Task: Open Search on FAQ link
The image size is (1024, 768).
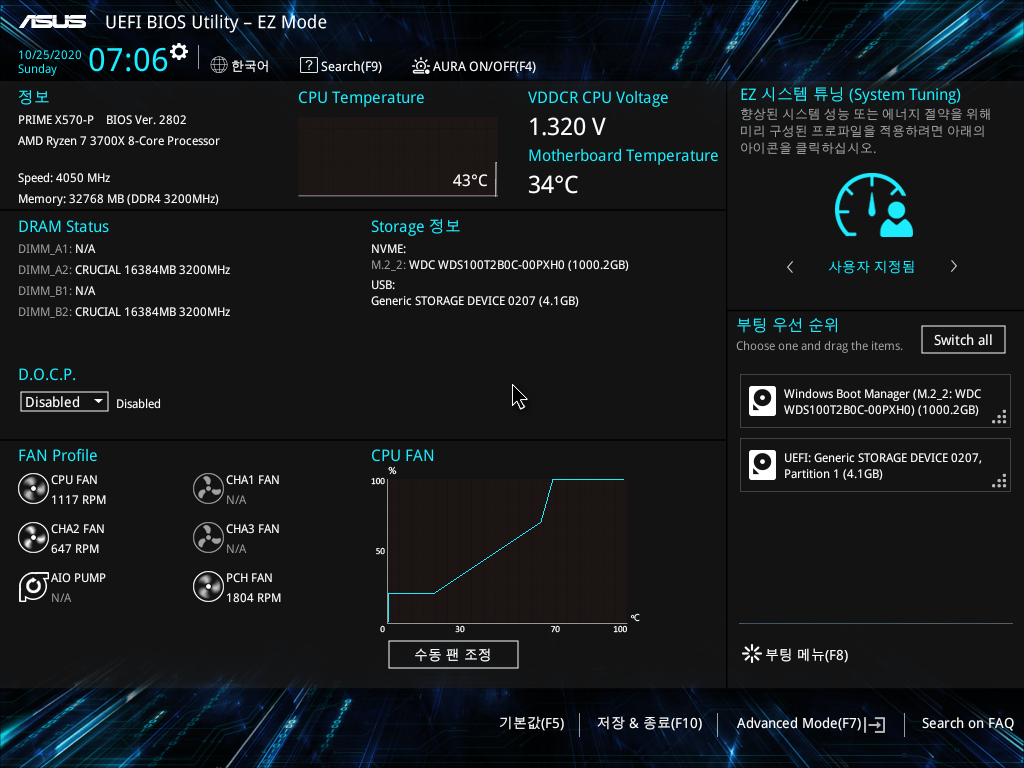Action: click(967, 723)
